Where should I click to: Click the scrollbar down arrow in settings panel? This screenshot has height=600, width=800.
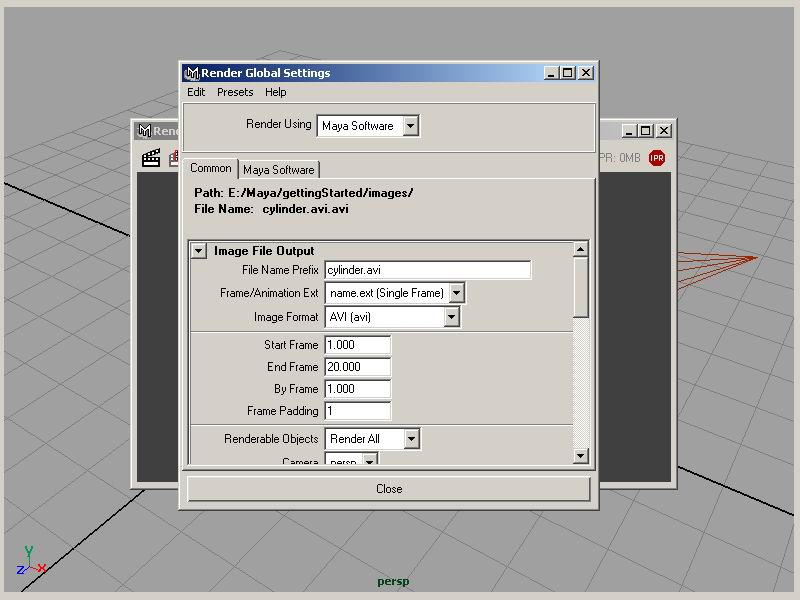click(x=580, y=456)
